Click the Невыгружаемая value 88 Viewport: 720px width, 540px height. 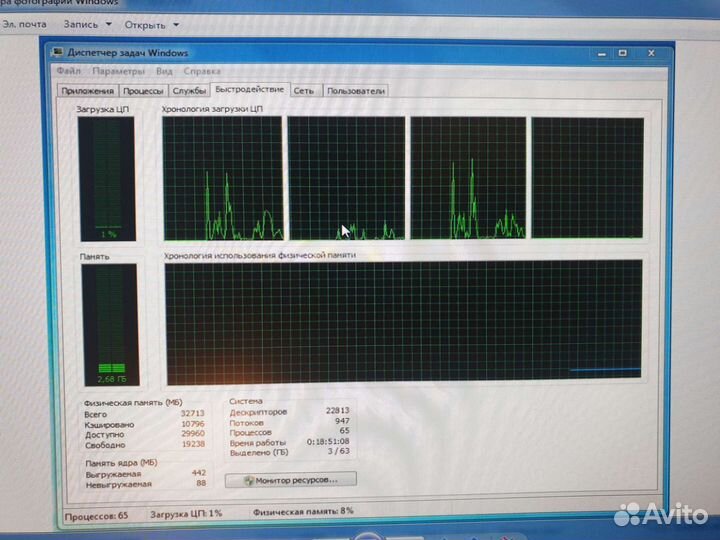pyautogui.click(x=201, y=483)
